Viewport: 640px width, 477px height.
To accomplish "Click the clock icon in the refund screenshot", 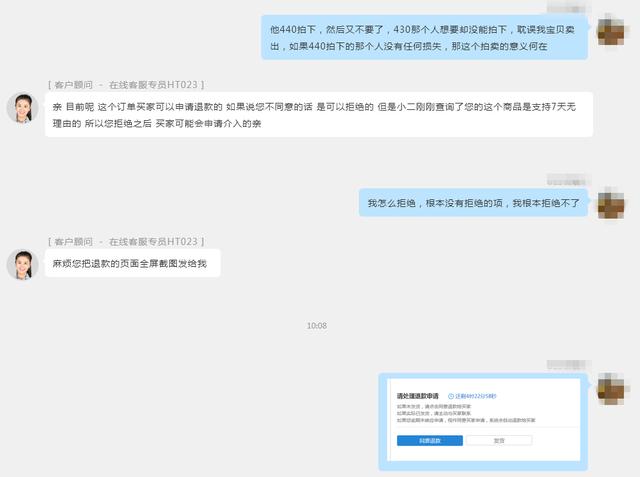I will [x=451, y=396].
